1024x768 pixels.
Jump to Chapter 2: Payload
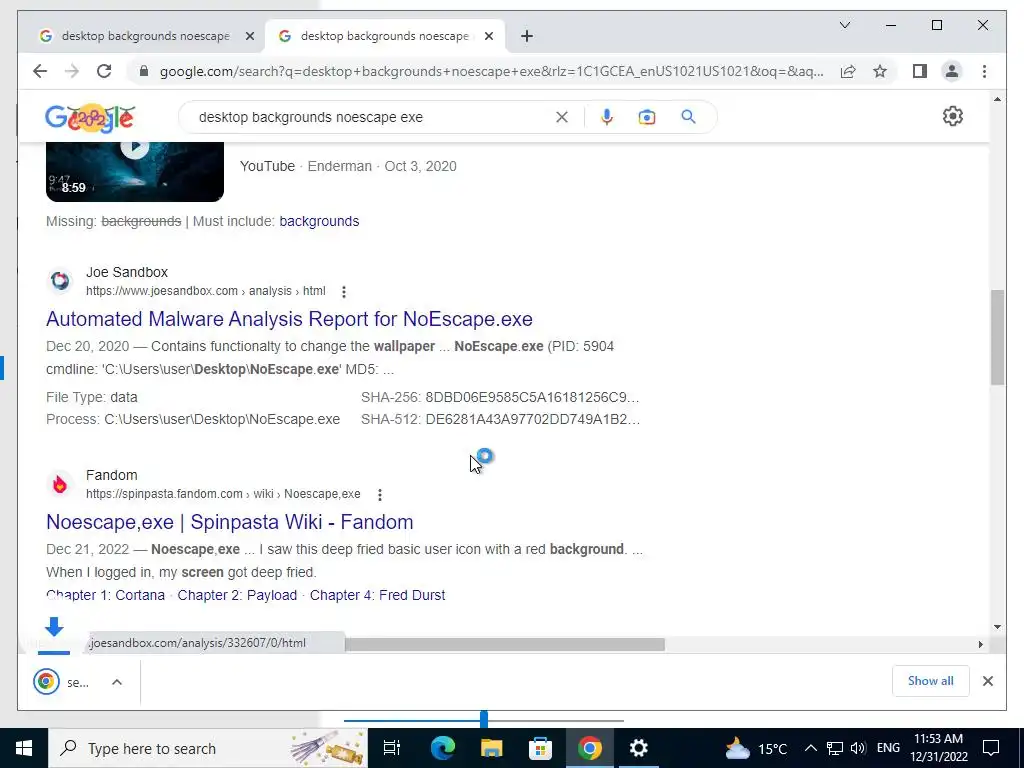(237, 595)
